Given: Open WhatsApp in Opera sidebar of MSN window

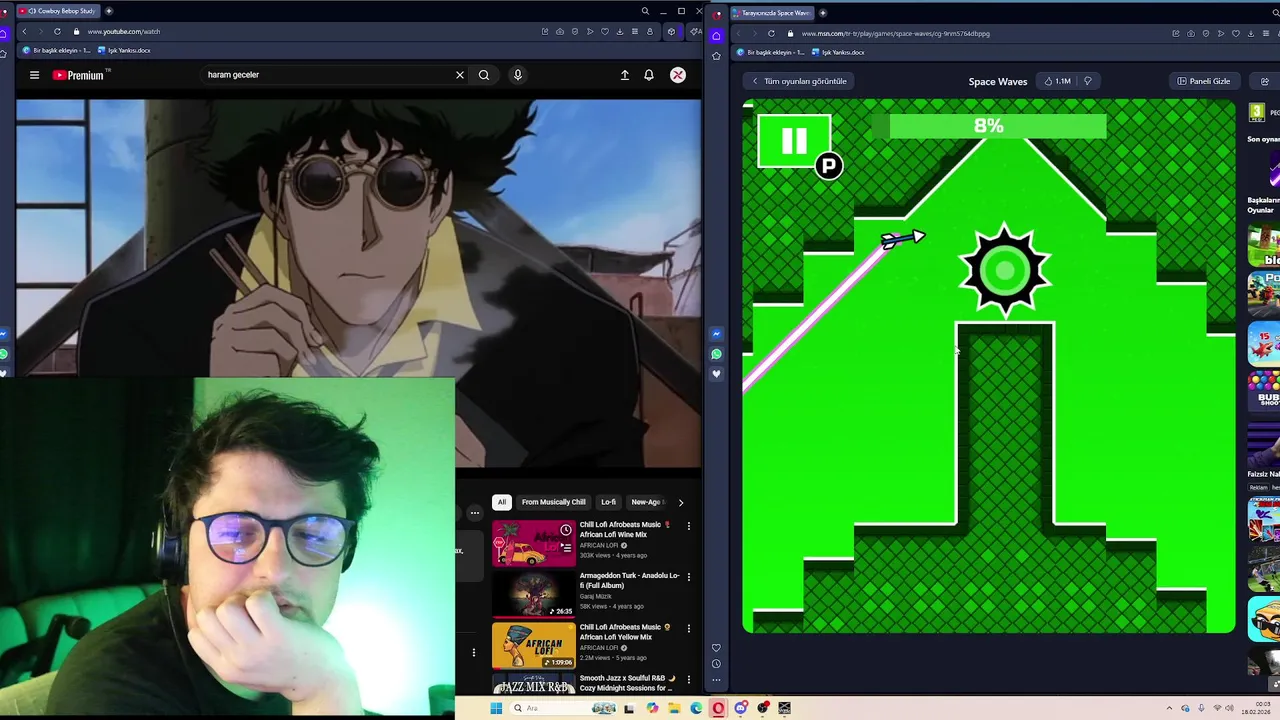Looking at the screenshot, I should click(716, 354).
